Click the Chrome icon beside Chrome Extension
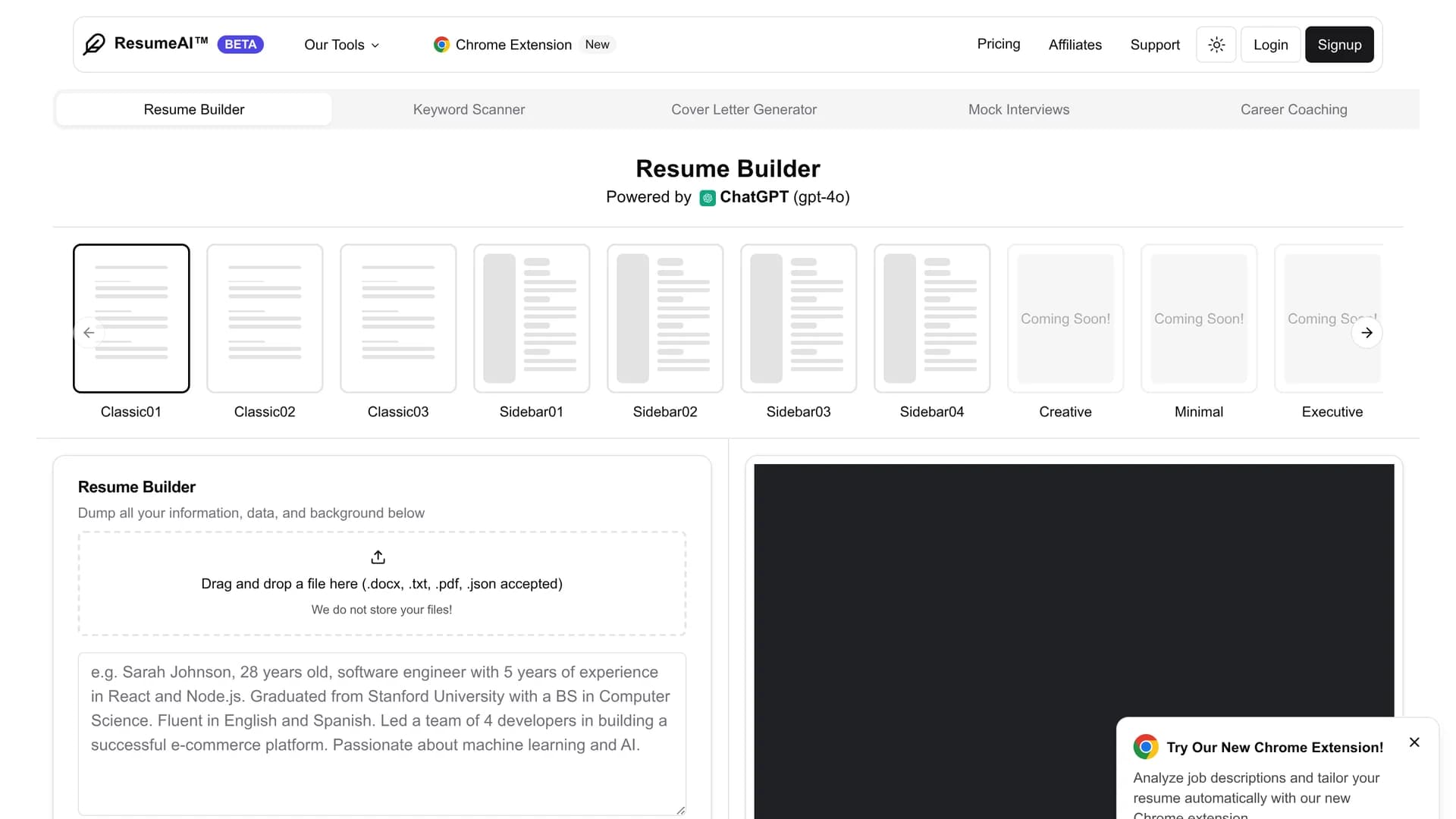This screenshot has height=819, width=1456. pos(441,45)
